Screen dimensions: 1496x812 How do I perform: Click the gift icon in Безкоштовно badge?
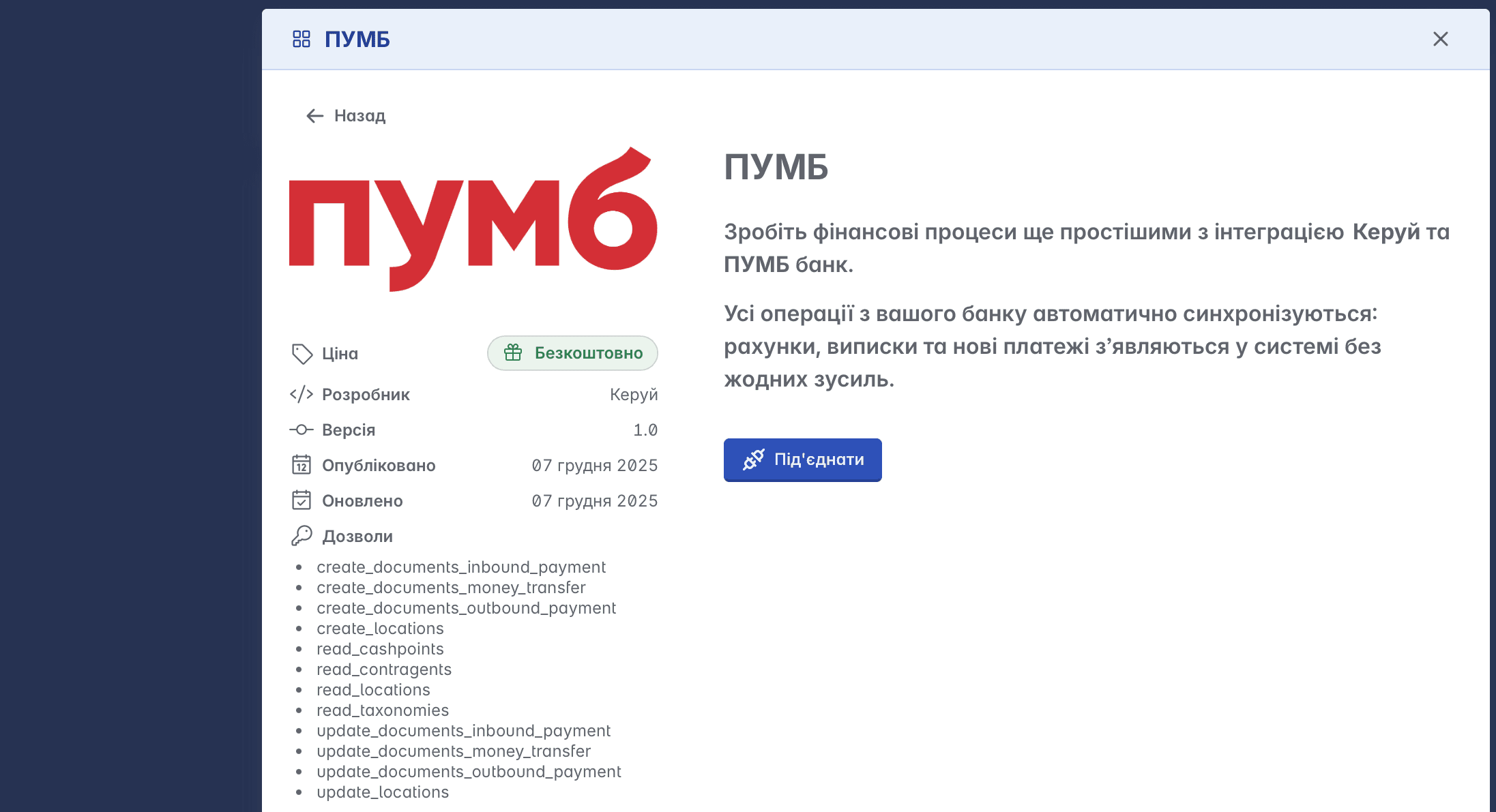pos(513,352)
